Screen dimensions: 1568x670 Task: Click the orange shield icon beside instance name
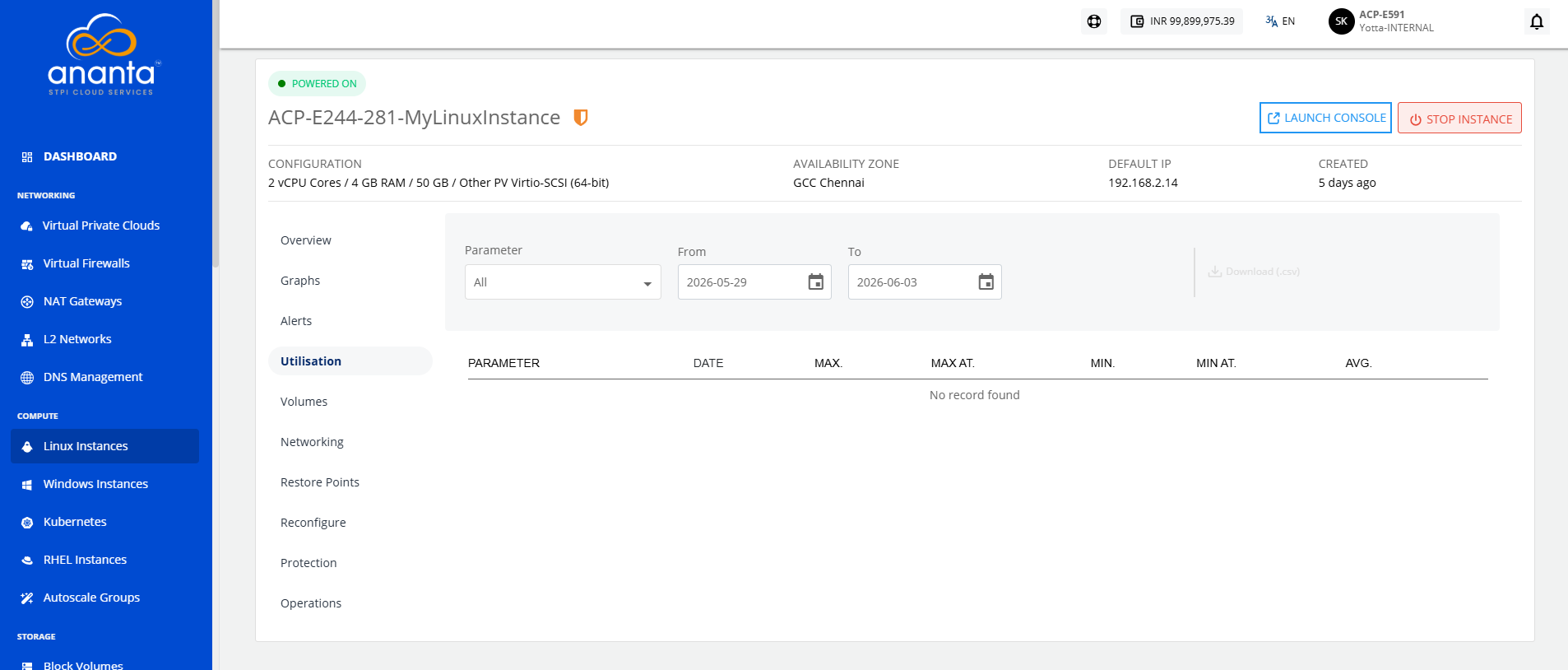point(581,118)
